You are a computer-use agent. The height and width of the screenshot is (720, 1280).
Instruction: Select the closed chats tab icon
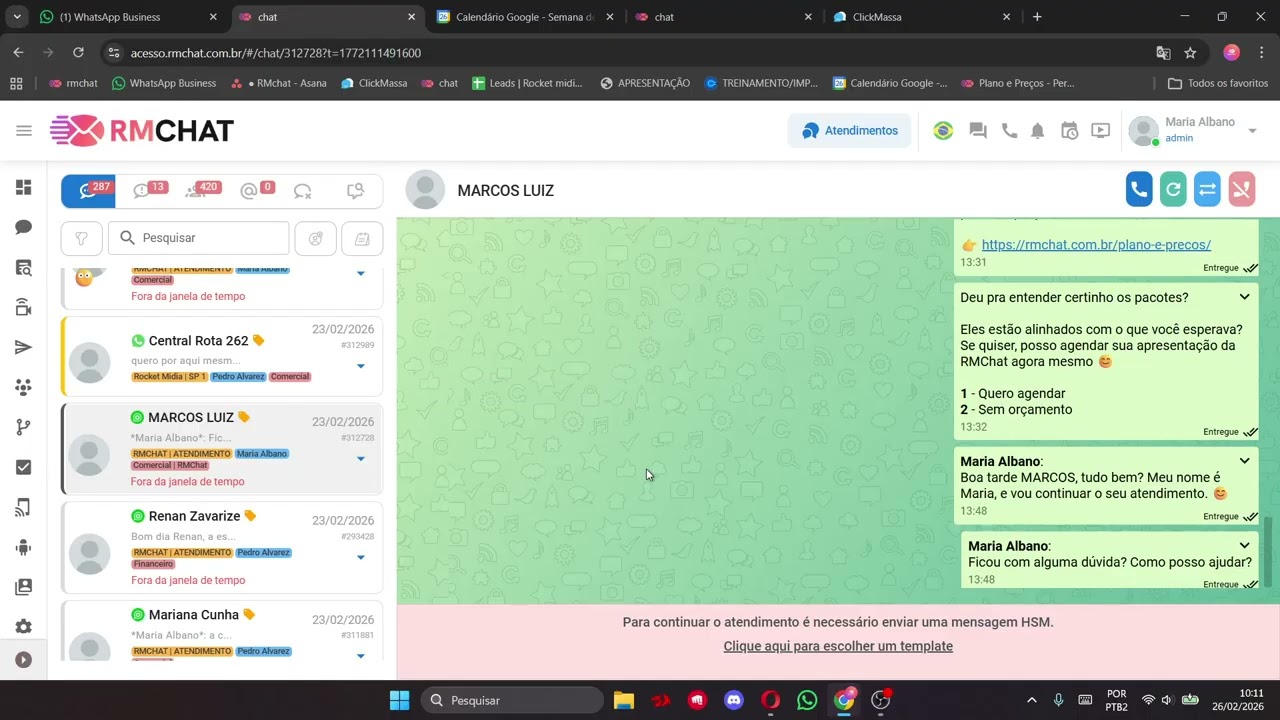(303, 191)
